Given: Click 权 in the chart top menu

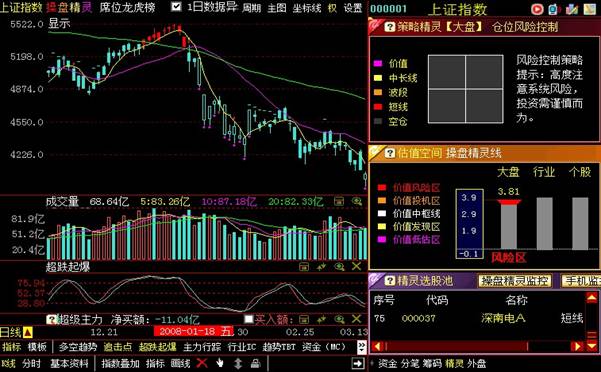Looking at the screenshot, I should point(332,7).
